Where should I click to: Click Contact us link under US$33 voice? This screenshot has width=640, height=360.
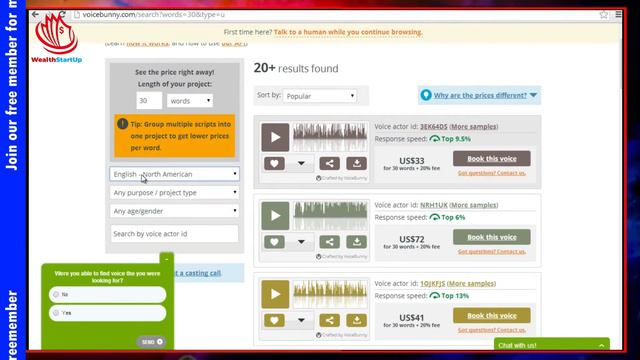coord(491,173)
